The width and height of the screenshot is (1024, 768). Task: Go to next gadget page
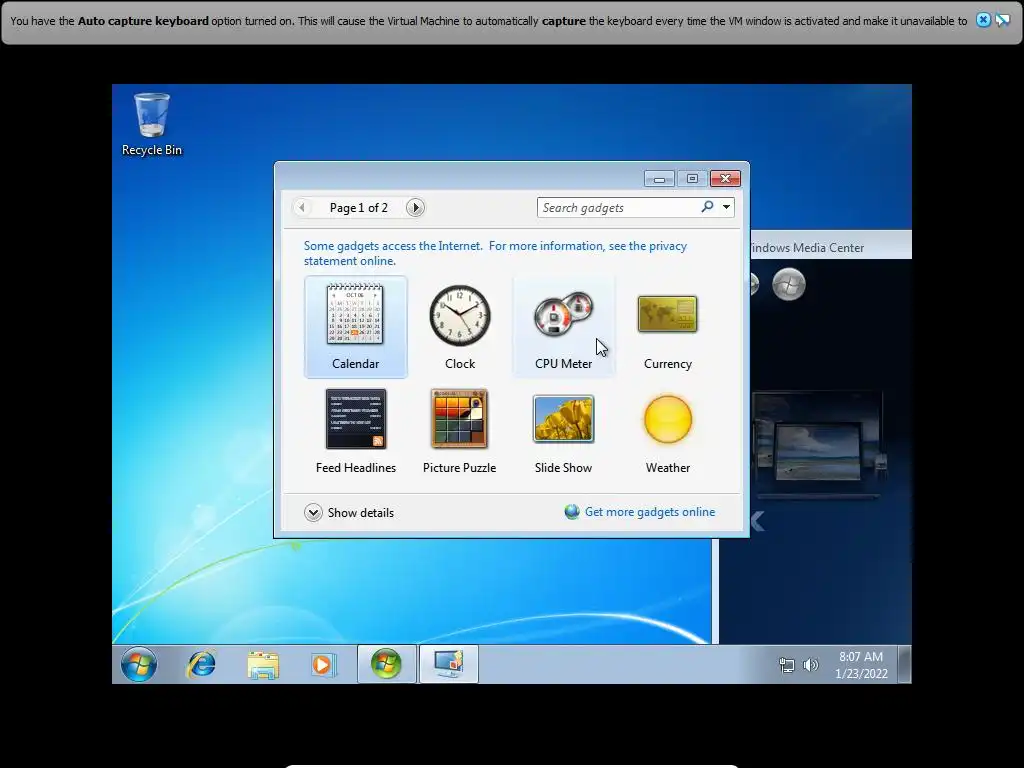coord(415,208)
